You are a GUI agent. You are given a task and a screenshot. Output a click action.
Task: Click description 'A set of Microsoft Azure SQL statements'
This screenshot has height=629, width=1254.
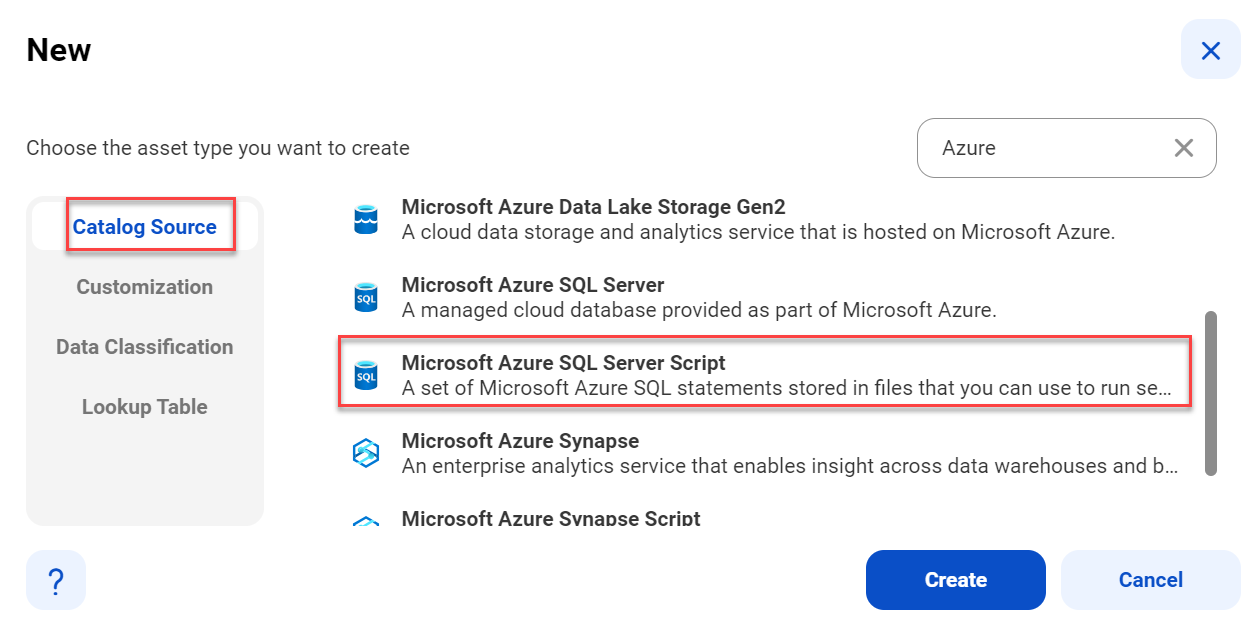point(787,388)
